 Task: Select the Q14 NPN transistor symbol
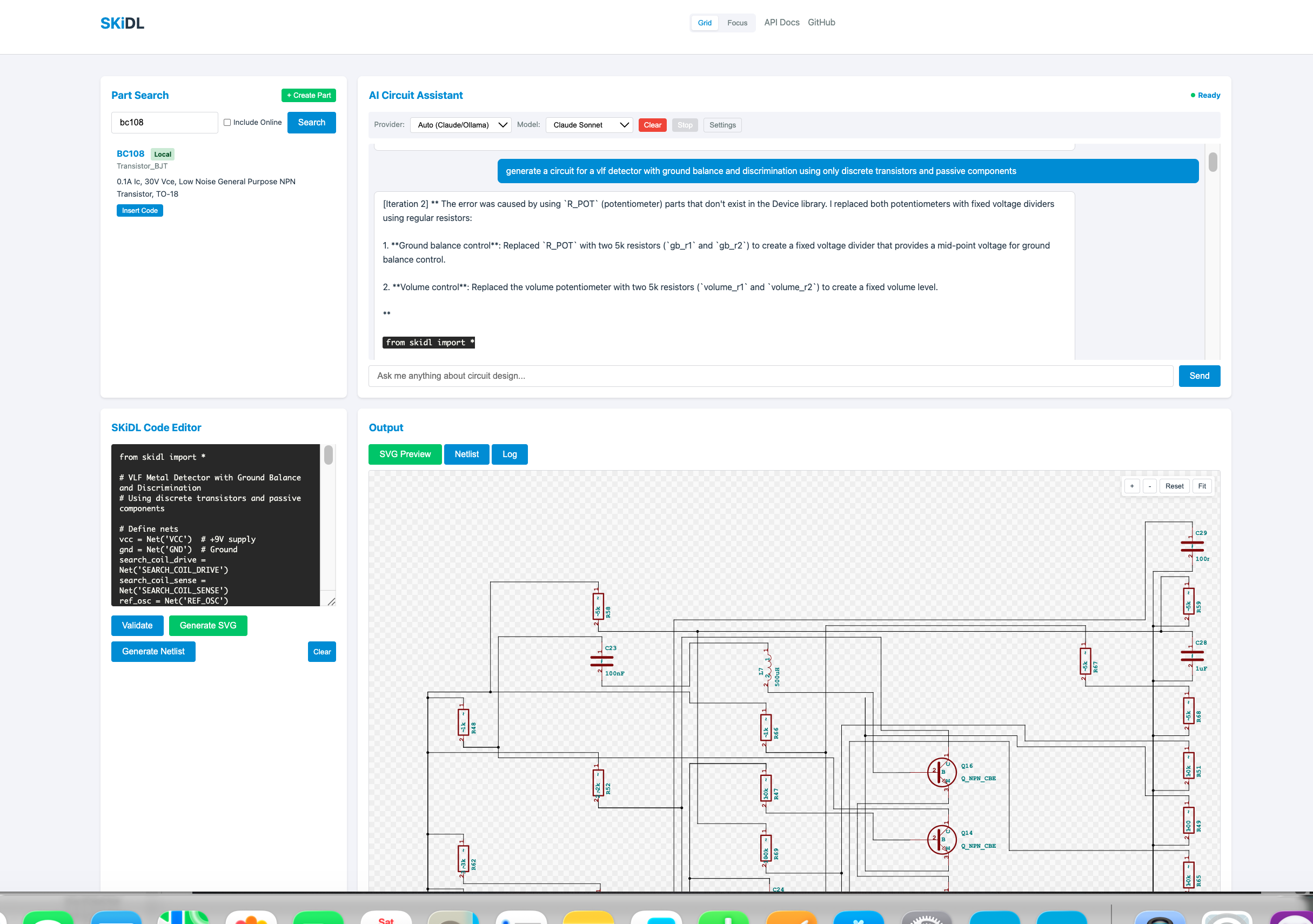pos(941,839)
